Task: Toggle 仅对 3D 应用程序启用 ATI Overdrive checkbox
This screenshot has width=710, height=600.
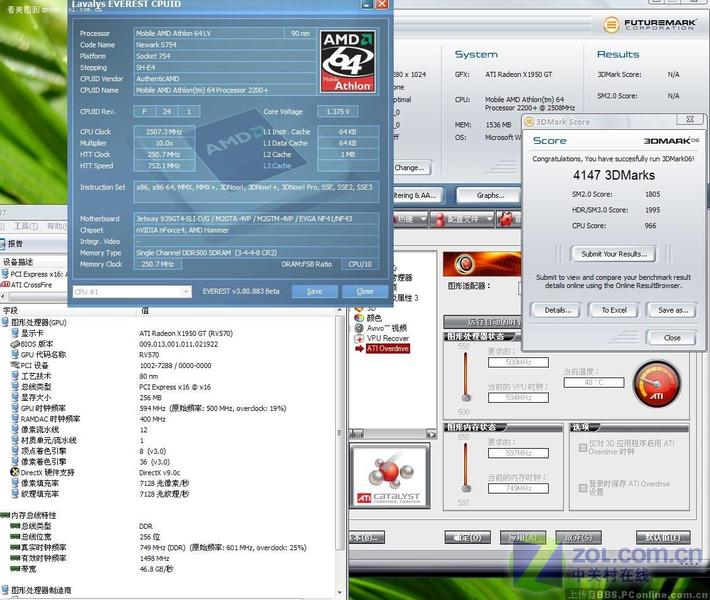Action: 583,448
